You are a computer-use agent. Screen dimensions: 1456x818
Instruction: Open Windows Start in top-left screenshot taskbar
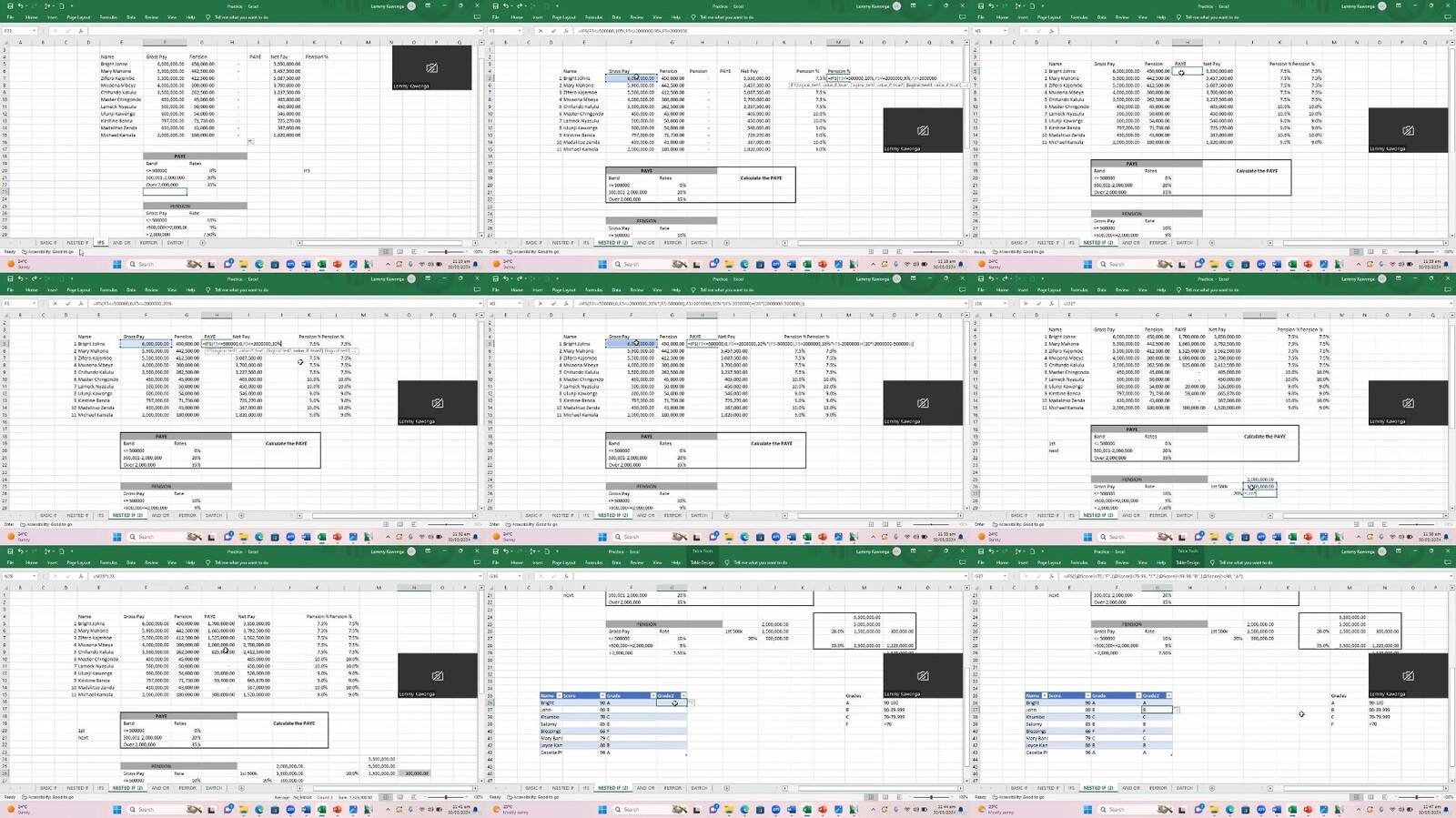tap(116, 264)
